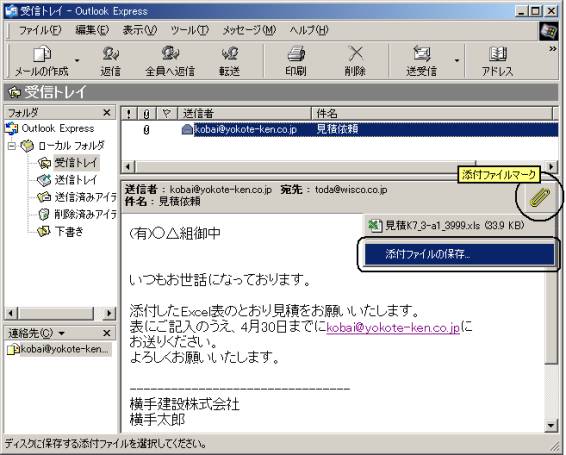Open the 表示(V) menu
Viewport: 566px width, 455px height.
[140, 30]
